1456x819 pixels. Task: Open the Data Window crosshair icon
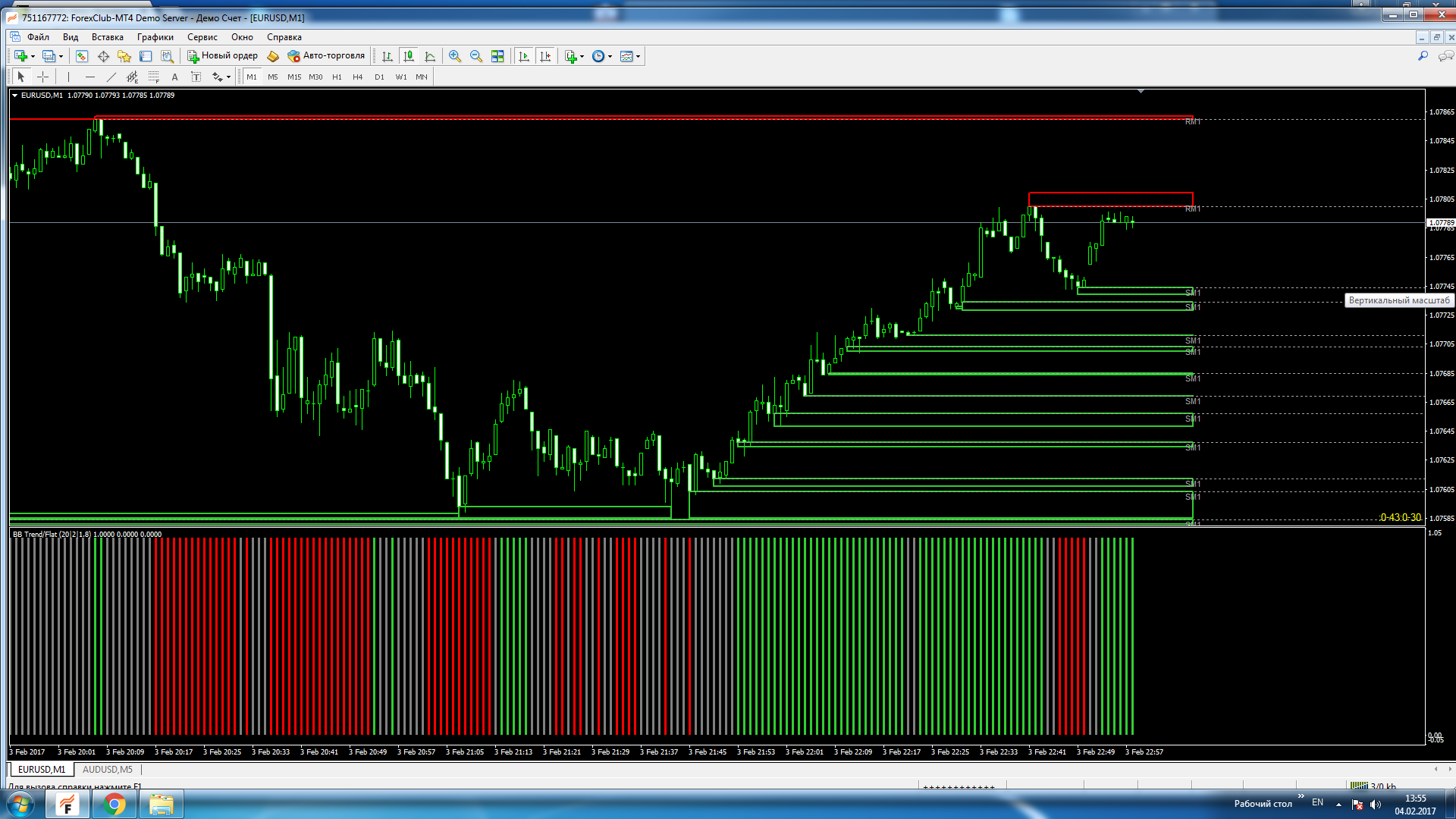coord(103,56)
